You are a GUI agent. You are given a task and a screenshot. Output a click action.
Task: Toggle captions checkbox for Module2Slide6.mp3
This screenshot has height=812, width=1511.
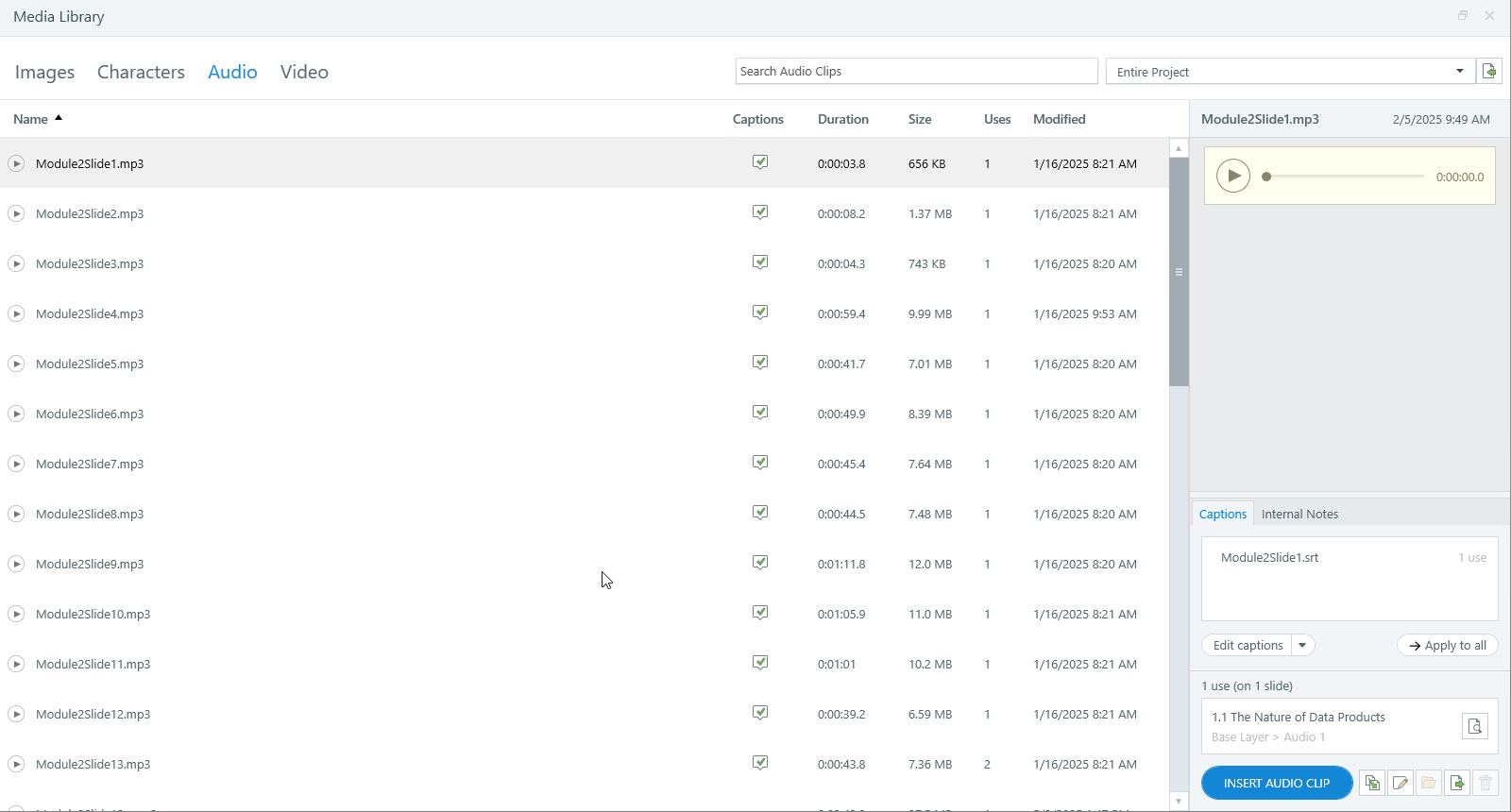[x=760, y=413]
